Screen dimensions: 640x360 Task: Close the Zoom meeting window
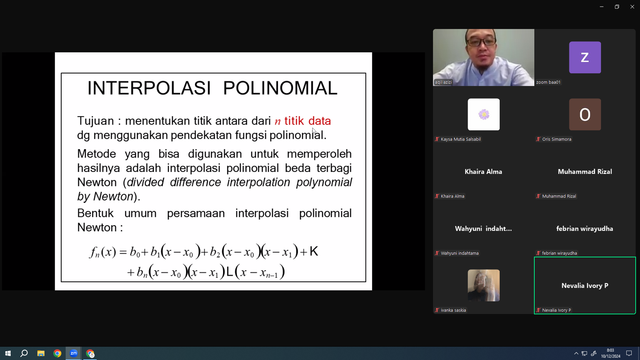632,7
